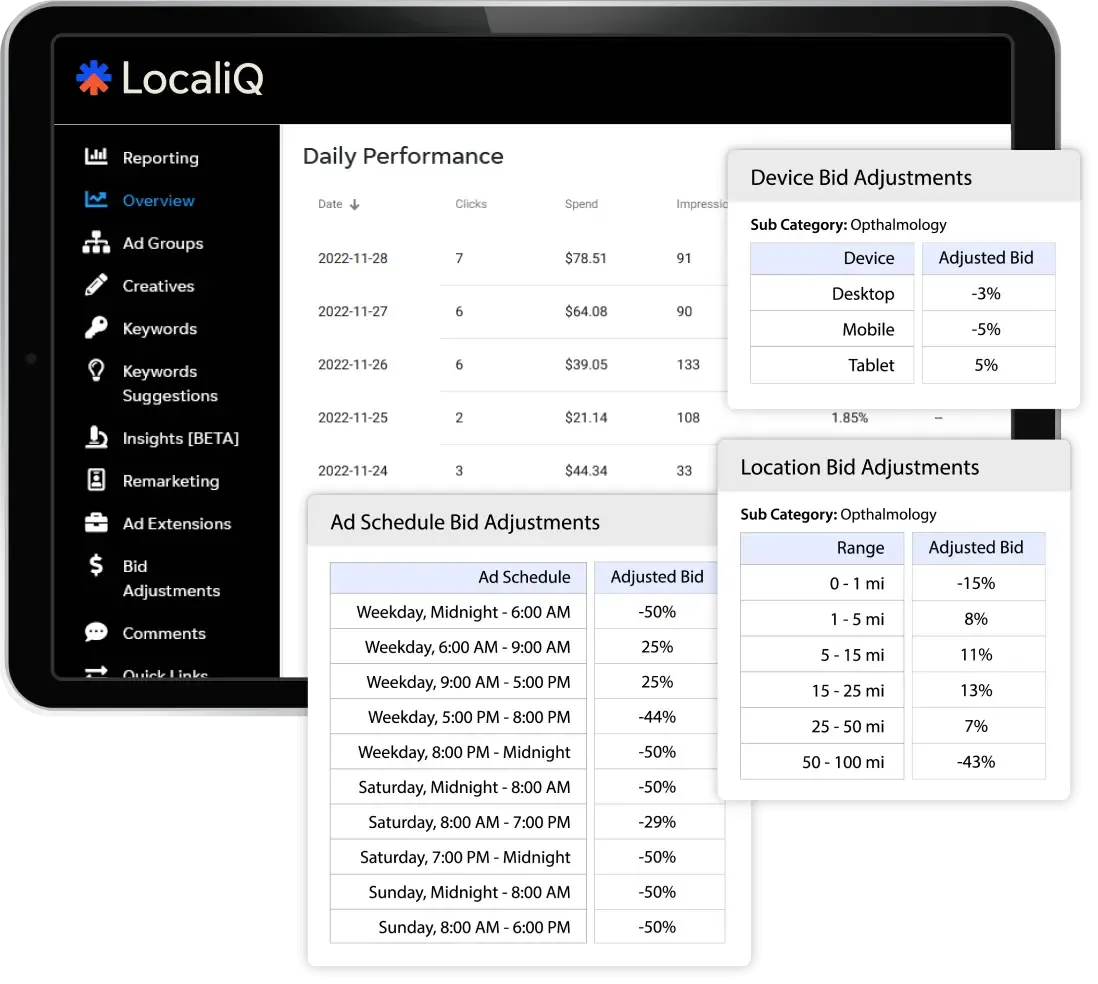Click the Reporting bar chart icon

click(96, 156)
